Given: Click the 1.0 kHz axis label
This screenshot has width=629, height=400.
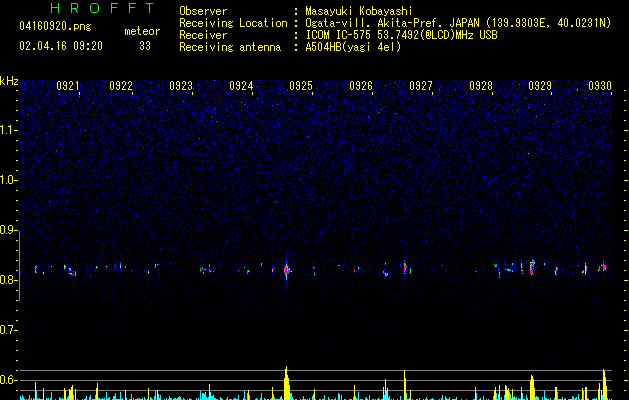Looking at the screenshot, I should pyautogui.click(x=9, y=180).
